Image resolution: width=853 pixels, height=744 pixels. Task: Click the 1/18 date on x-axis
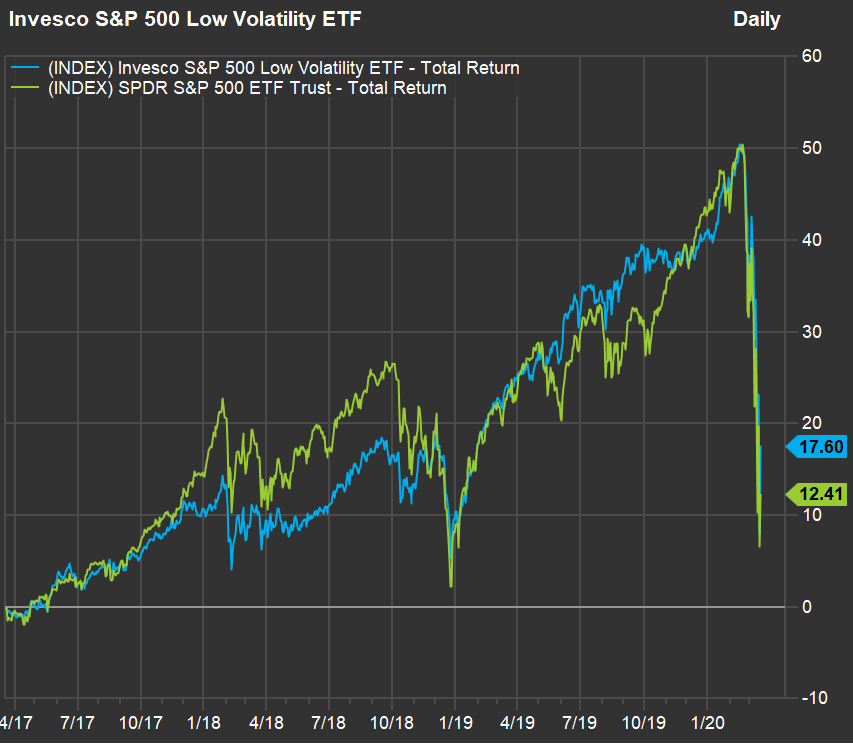click(x=203, y=721)
